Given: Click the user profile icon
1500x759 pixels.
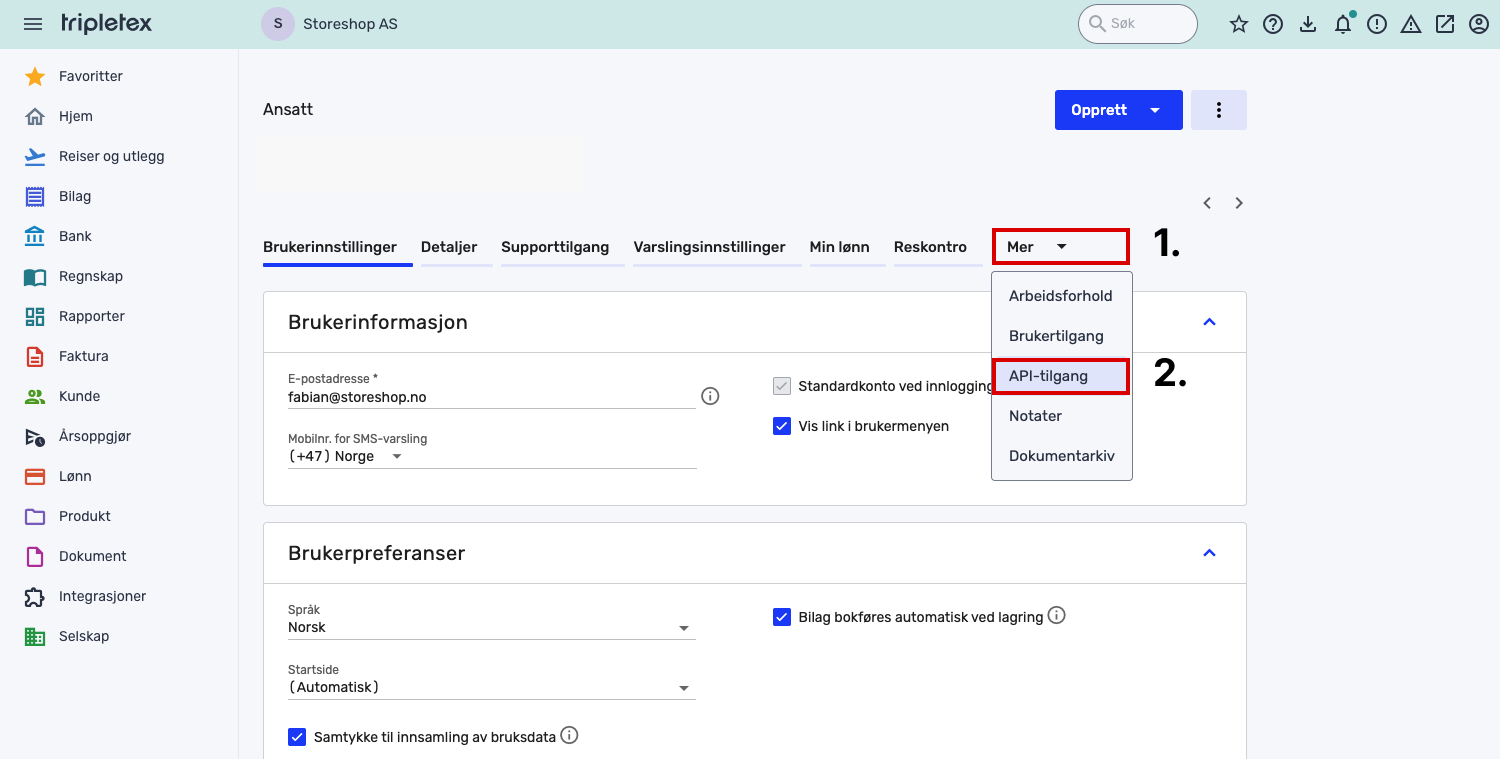Looking at the screenshot, I should pyautogui.click(x=1479, y=24).
